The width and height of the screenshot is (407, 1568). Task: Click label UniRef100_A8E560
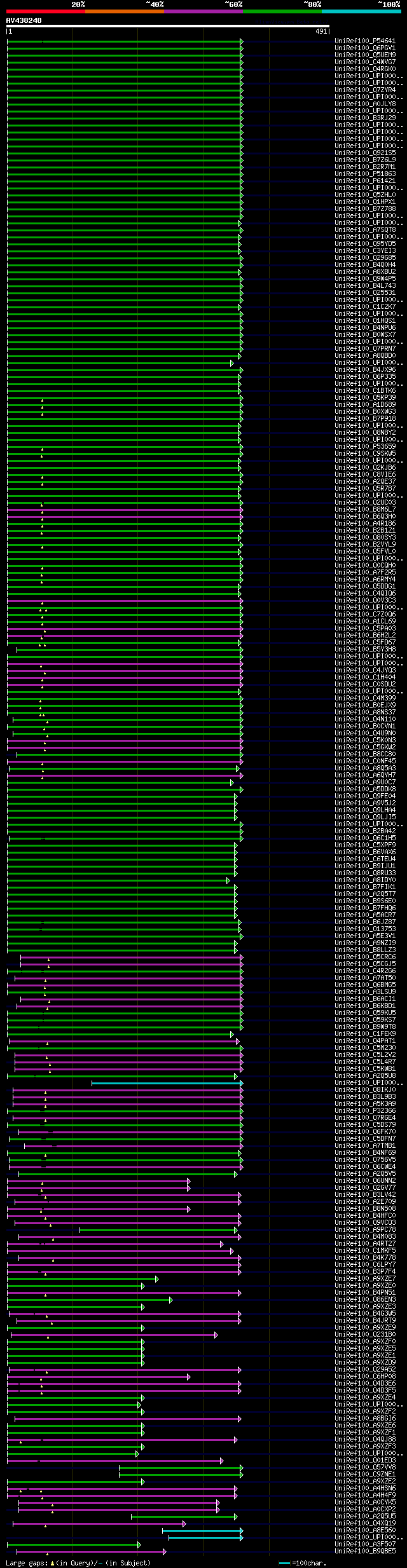pyautogui.click(x=365, y=1530)
